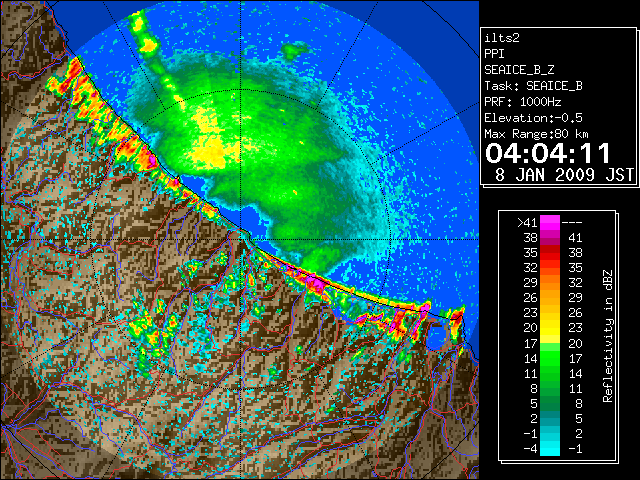The width and height of the screenshot is (640, 480).
Task: Click the '04:04:11' timestamp
Action: [548, 153]
